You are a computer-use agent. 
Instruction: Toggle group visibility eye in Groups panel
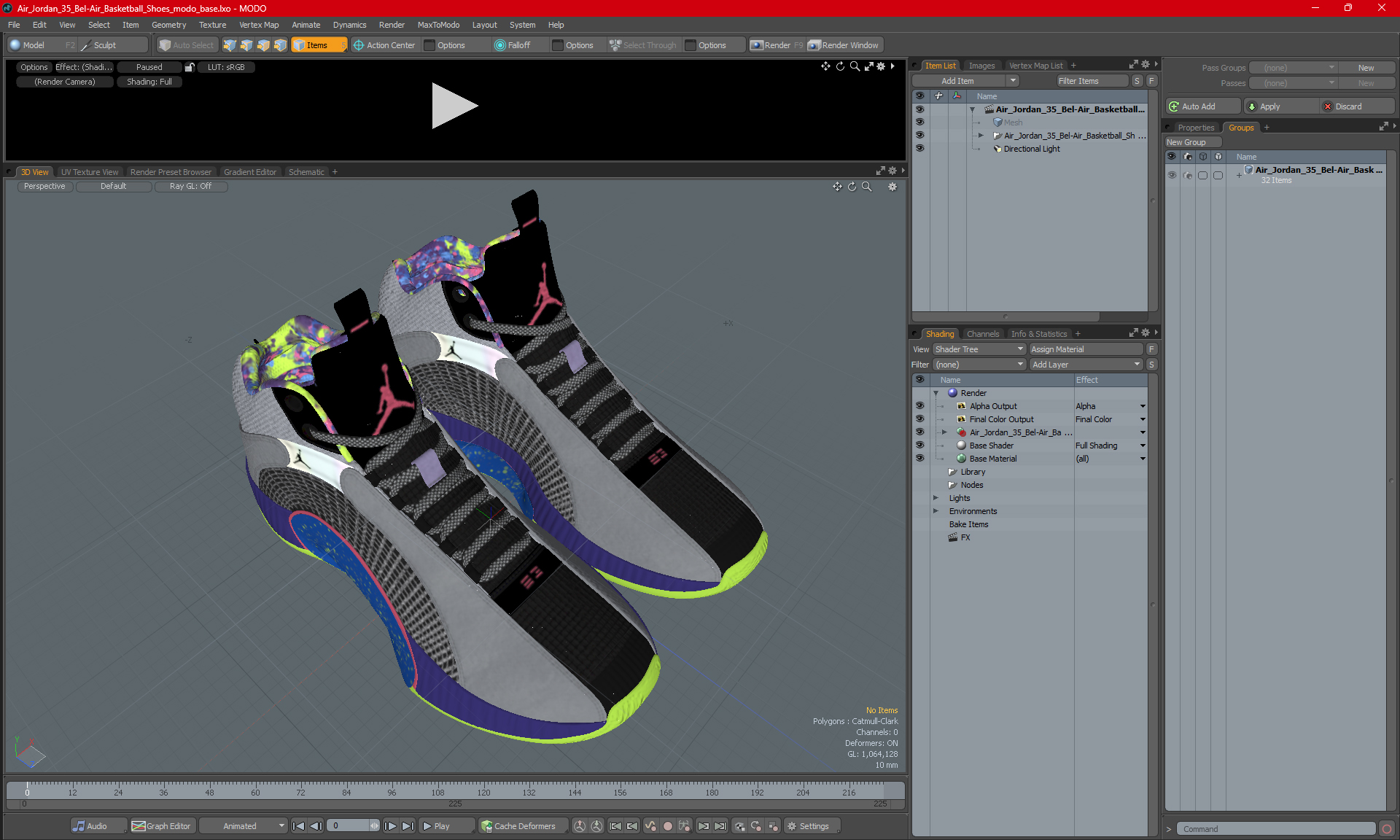pyautogui.click(x=1172, y=175)
